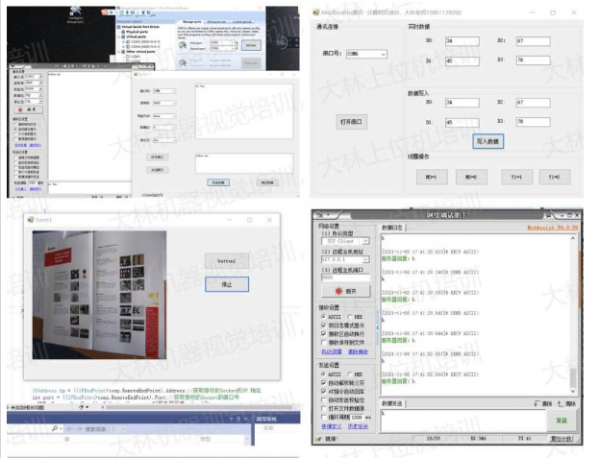Open the 波特率 dropdown in the serial Form1 window
This screenshot has width=600, height=458.
tap(165, 103)
